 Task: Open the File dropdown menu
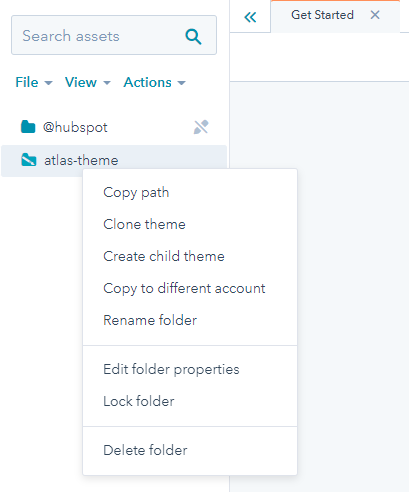tap(34, 82)
